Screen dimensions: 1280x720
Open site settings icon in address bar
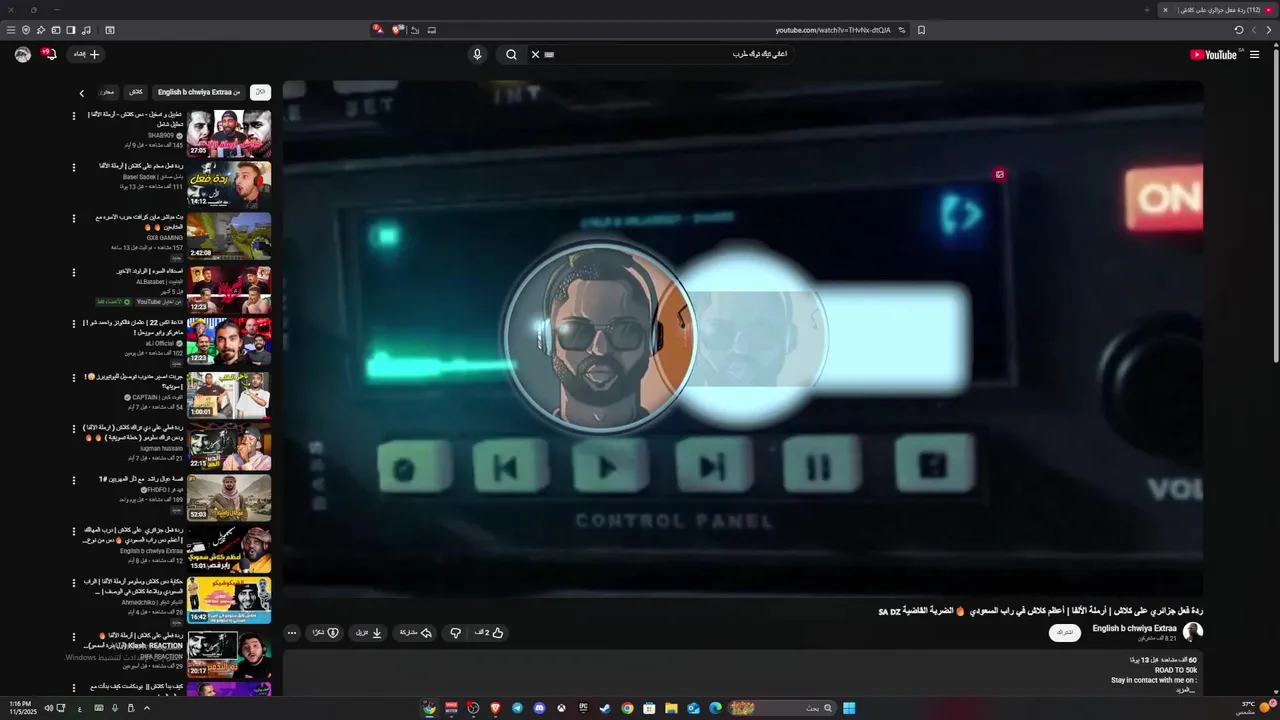pos(902,30)
